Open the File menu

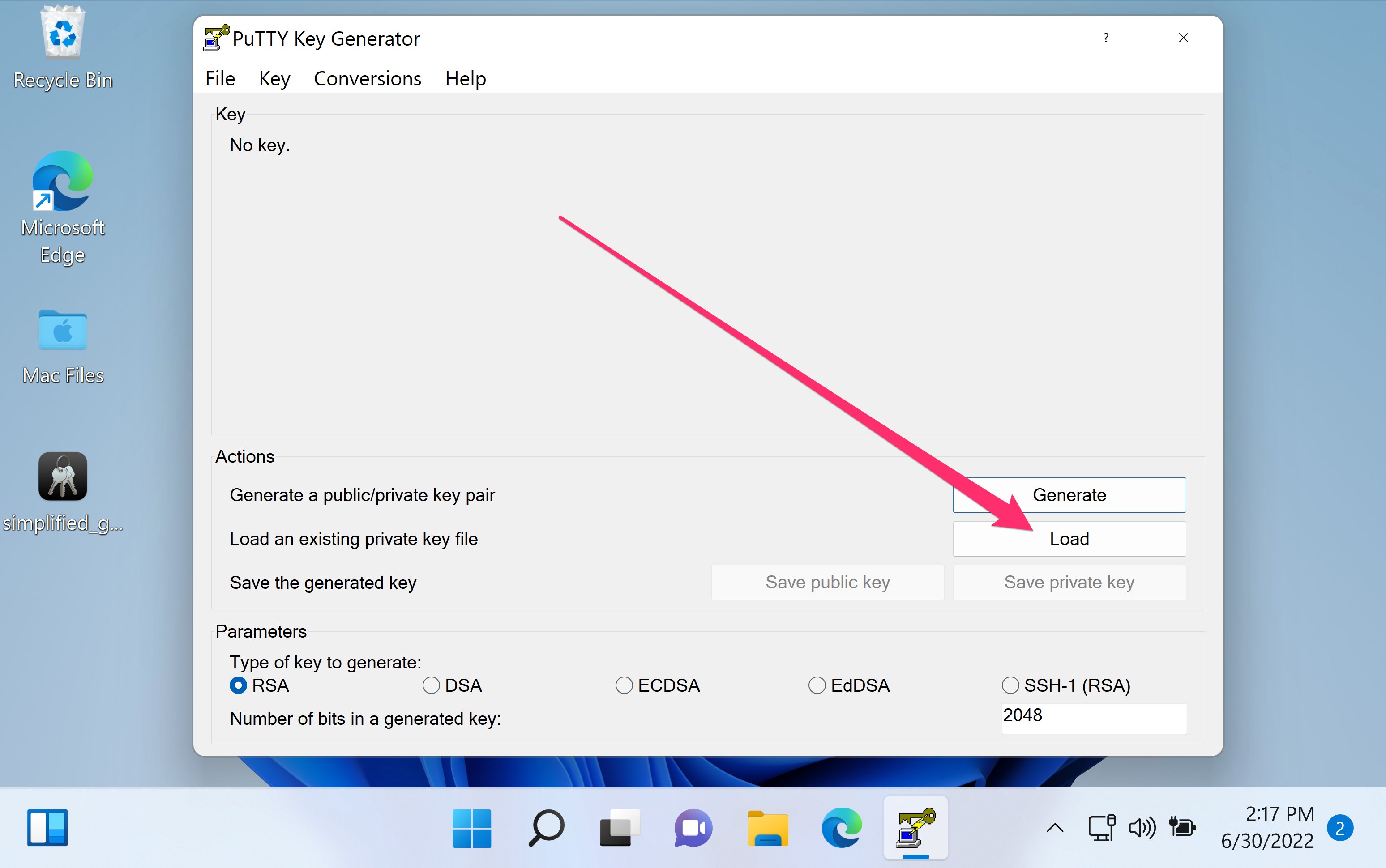click(220, 78)
